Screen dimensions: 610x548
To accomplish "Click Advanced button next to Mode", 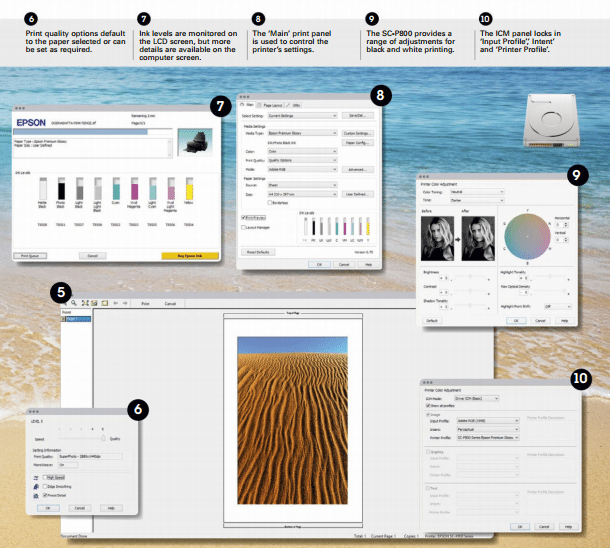I will [358, 170].
